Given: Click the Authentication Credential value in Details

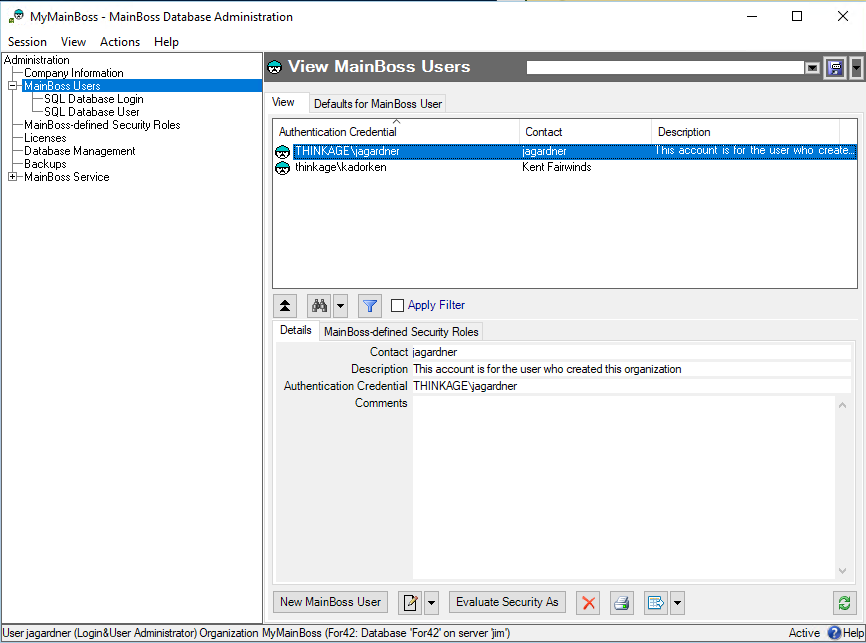Looking at the screenshot, I should 631,386.
